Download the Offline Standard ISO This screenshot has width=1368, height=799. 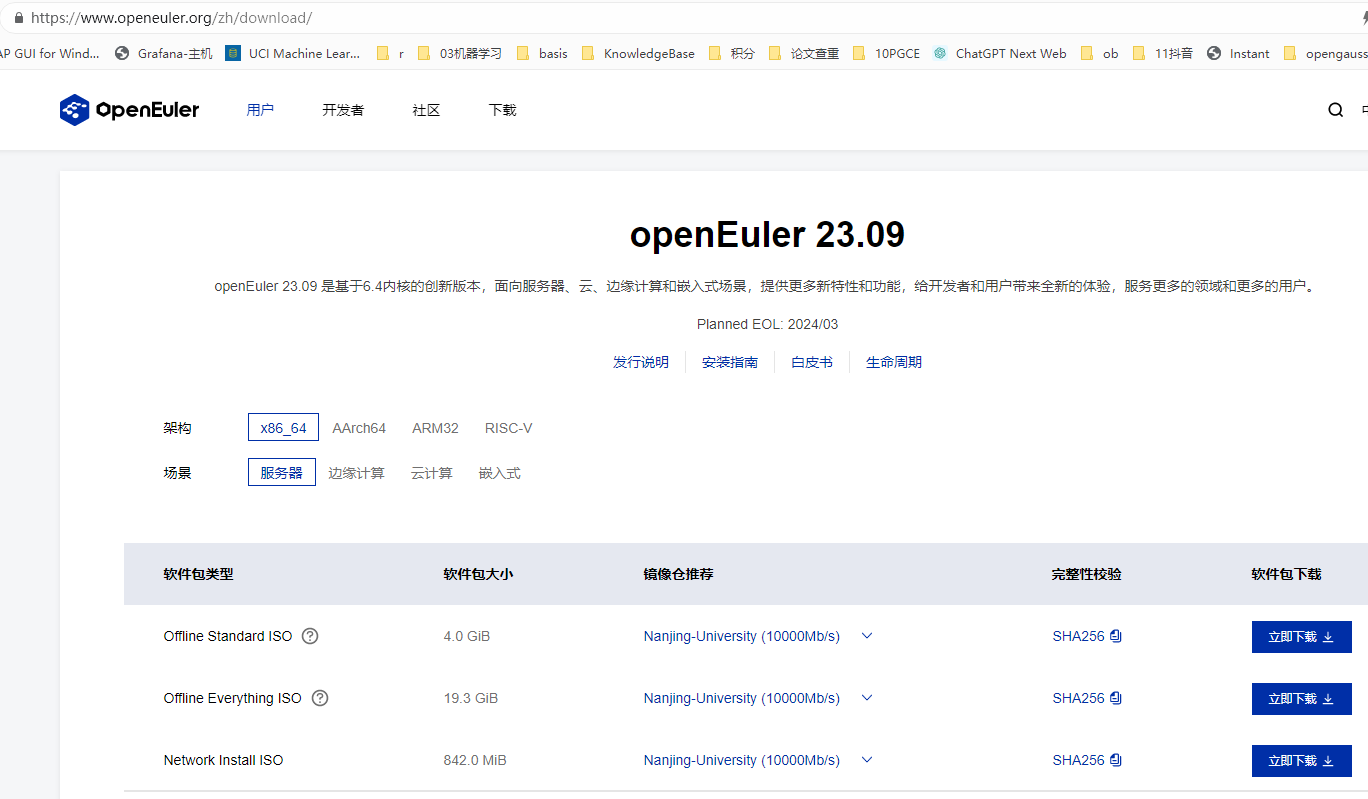click(1302, 637)
